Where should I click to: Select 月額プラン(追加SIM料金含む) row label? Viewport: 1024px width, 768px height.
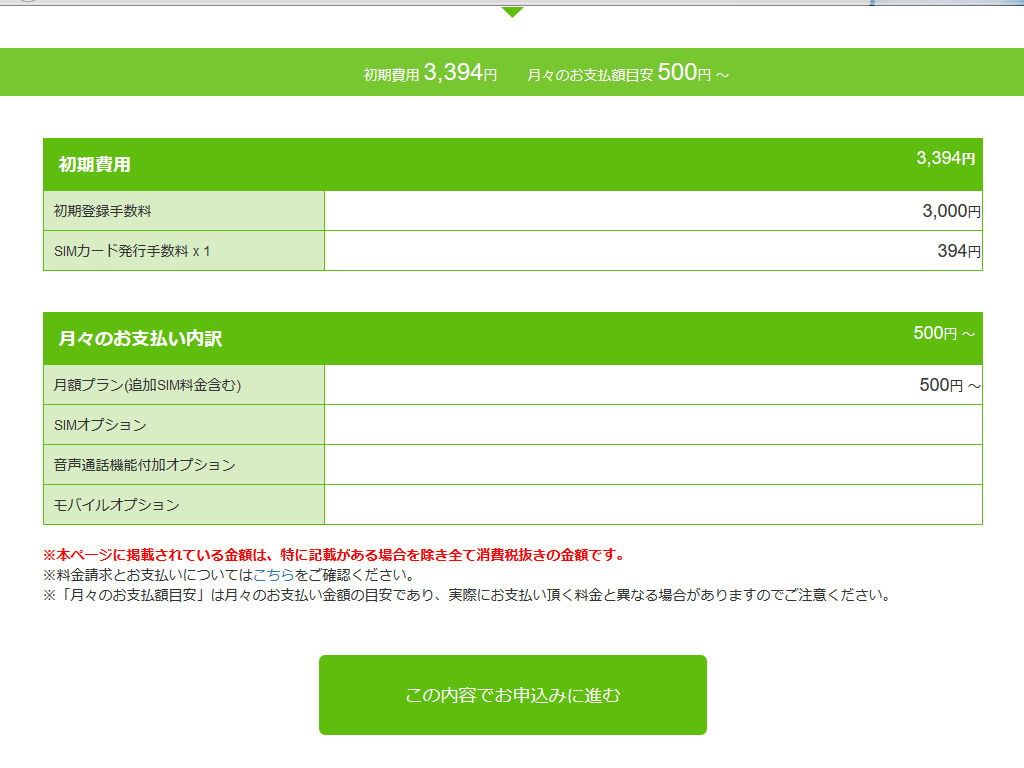point(148,385)
